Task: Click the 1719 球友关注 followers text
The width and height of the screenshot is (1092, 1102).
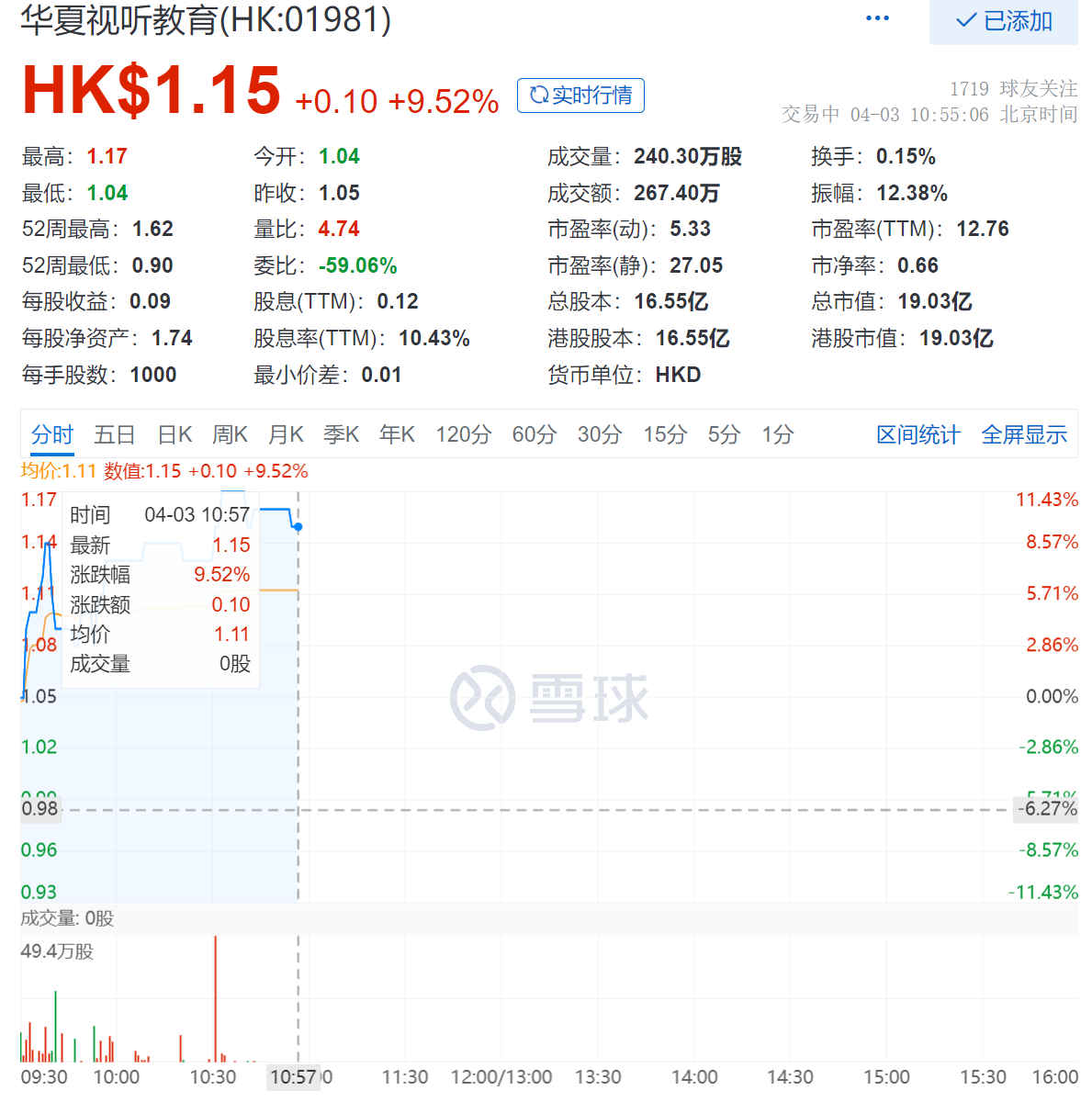Action: coord(1013,88)
